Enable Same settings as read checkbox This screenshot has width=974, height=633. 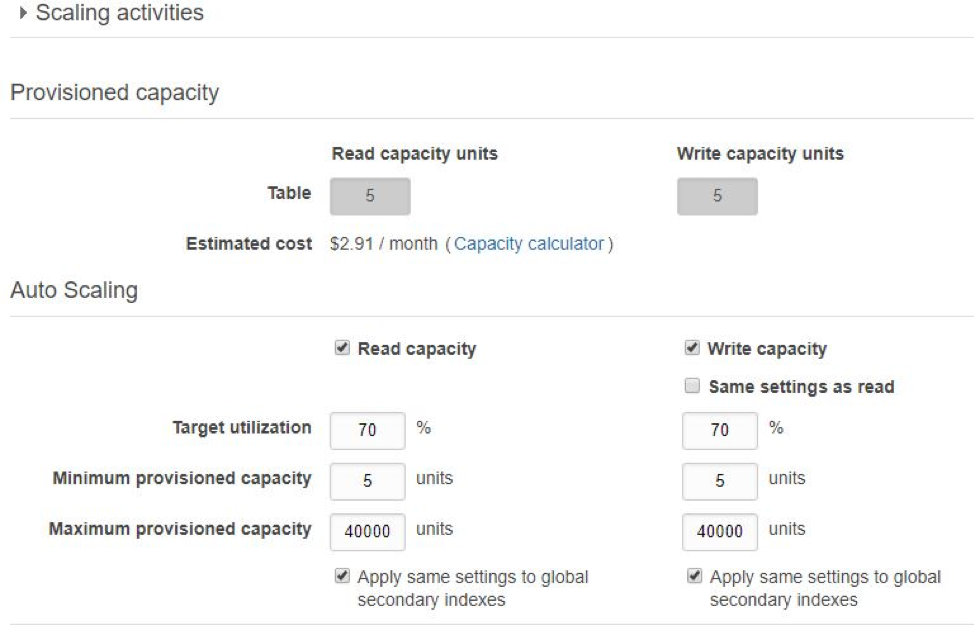(692, 386)
